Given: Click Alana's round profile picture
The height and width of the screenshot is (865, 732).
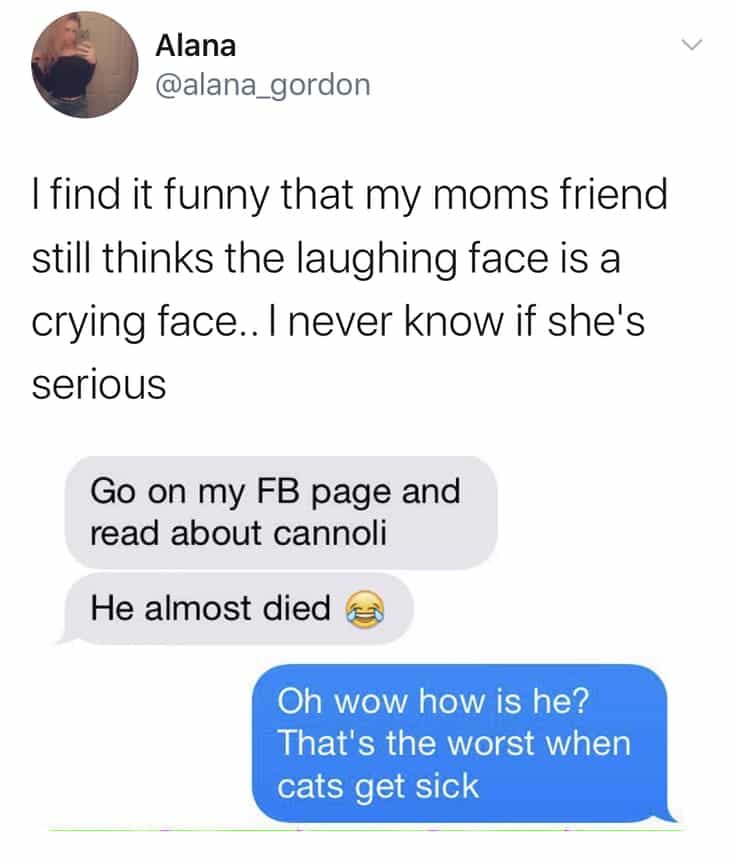Looking at the screenshot, I should [x=84, y=65].
